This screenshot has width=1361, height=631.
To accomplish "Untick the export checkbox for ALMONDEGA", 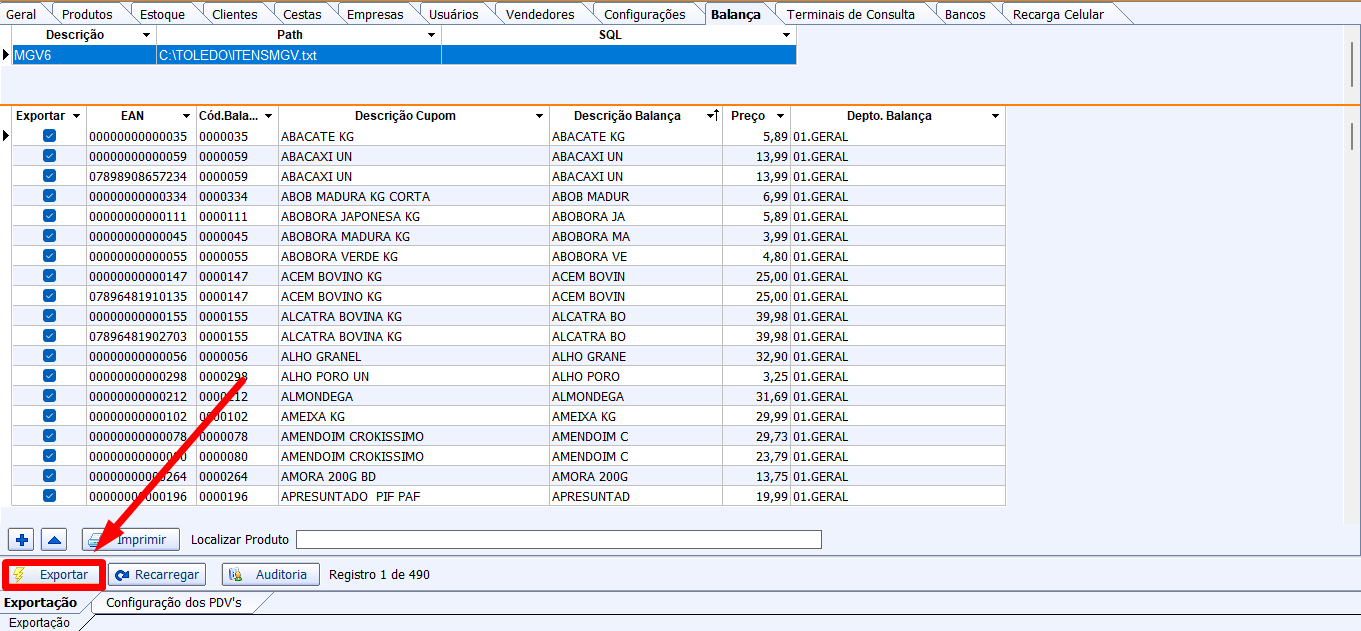I will (x=49, y=396).
